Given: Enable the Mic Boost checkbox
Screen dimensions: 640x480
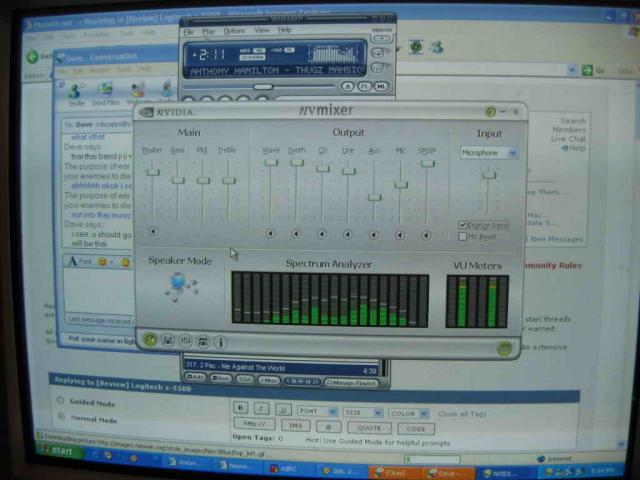Looking at the screenshot, I should pos(462,236).
